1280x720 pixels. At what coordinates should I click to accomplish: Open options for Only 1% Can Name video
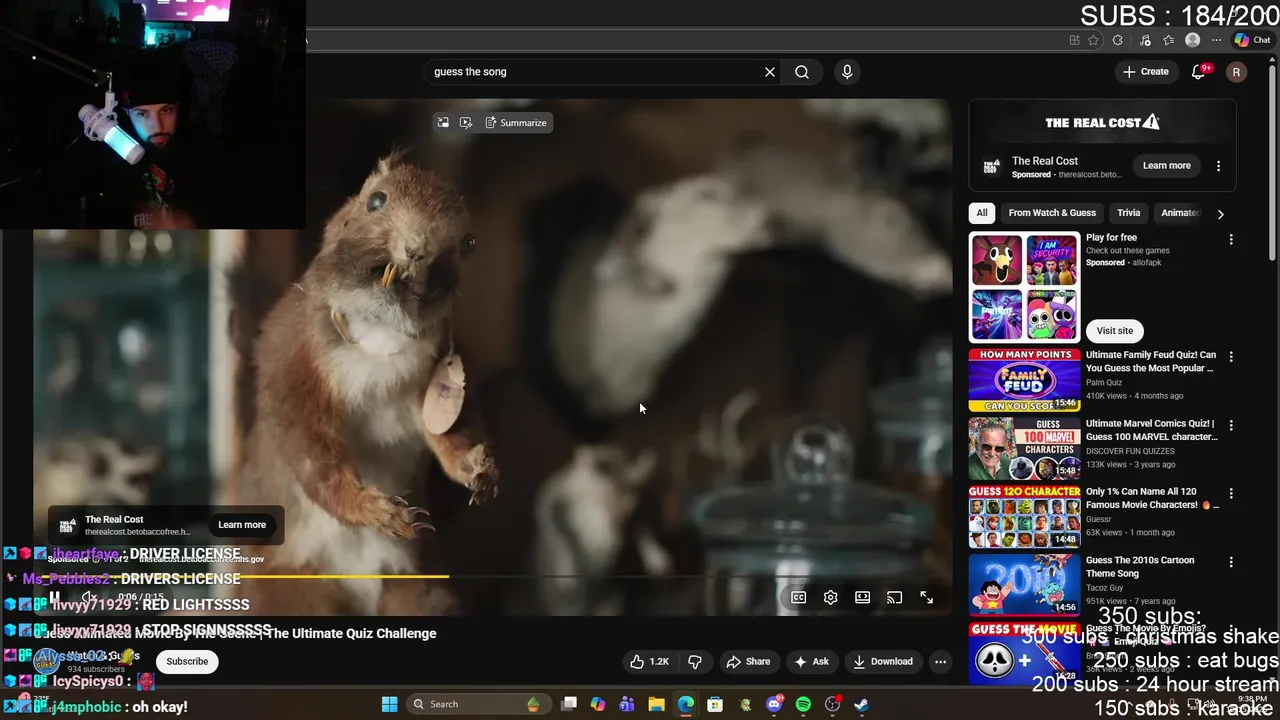pyautogui.click(x=1231, y=494)
